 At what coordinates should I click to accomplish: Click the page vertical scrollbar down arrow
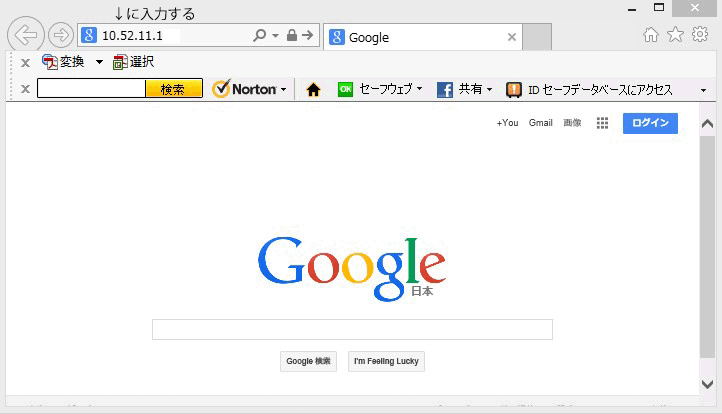708,384
